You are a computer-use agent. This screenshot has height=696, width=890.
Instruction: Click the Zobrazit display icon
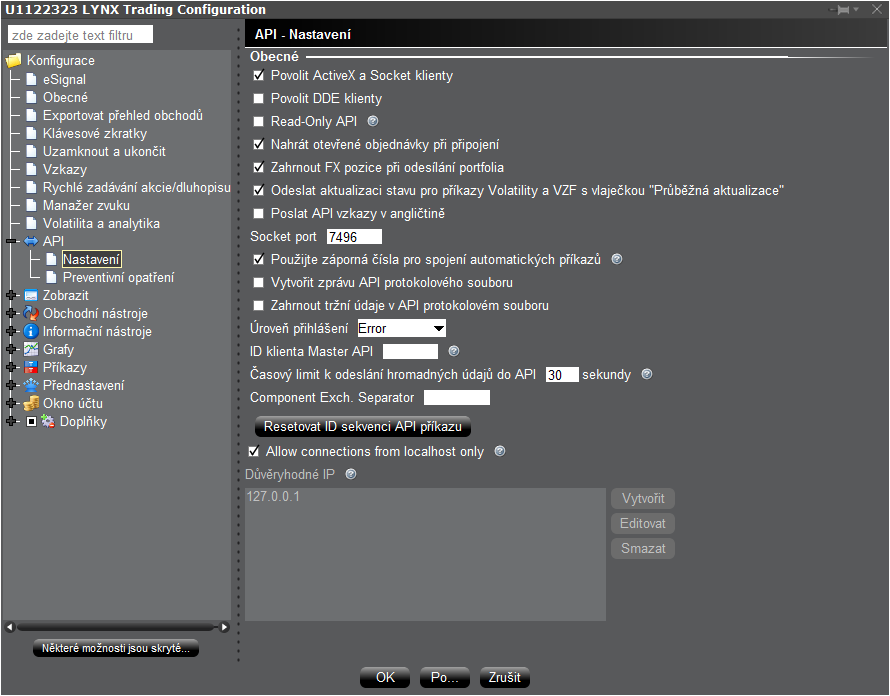pos(31,295)
